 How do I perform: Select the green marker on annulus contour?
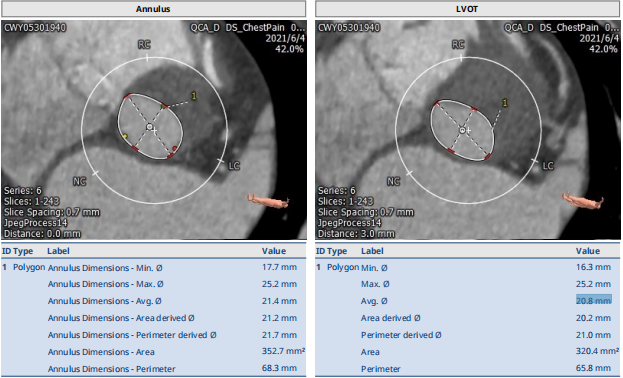click(162, 107)
